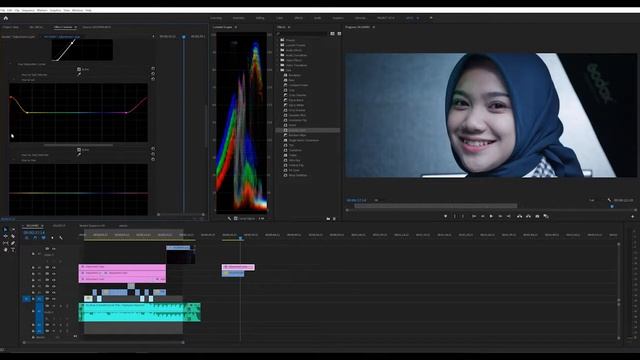Collapse Hue Saturation Curves section

coord(11,64)
